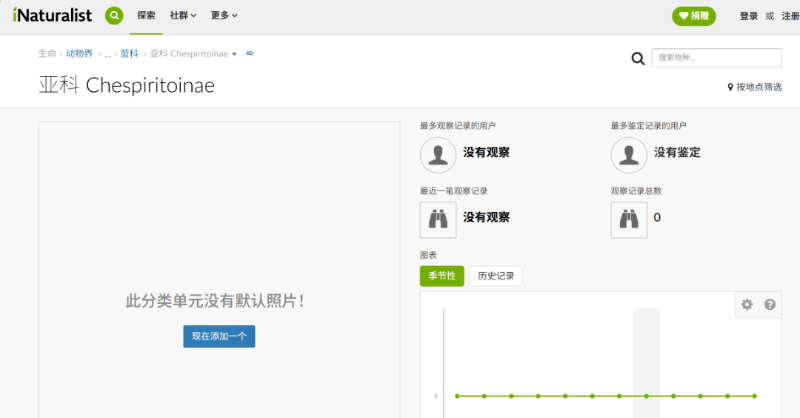Viewport: 800px width, 418px height.
Task: Click the magnifier icon next to the species search
Action: coord(638,59)
